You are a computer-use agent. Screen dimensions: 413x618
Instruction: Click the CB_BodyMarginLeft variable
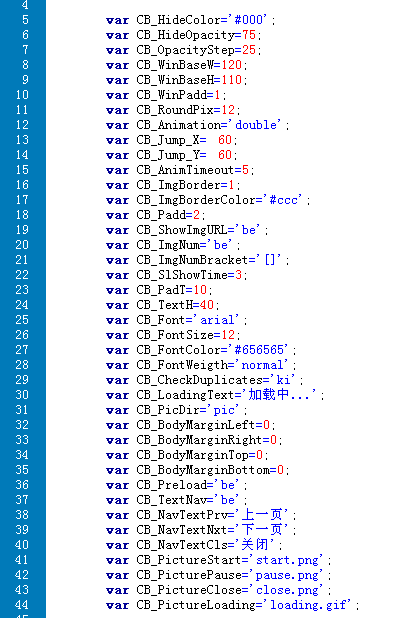click(196, 425)
